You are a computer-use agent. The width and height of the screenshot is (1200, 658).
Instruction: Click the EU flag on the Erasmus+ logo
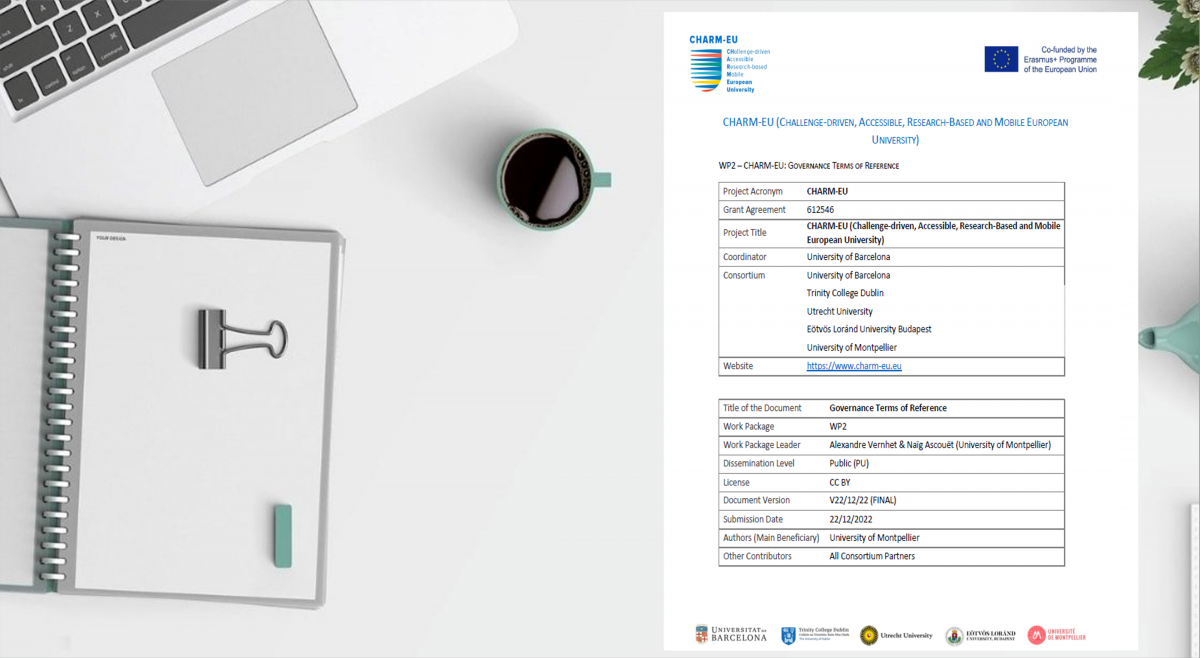point(1000,58)
